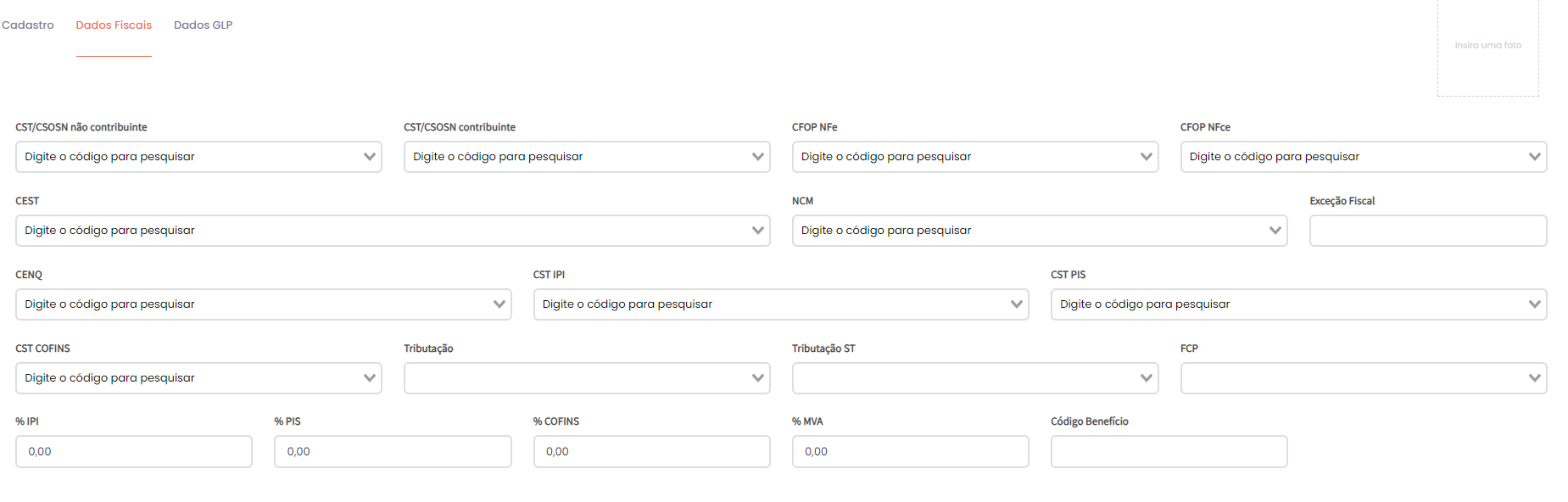The width and height of the screenshot is (1568, 502).
Task: Open the CFOP NFce dropdown arrow
Action: click(1534, 157)
